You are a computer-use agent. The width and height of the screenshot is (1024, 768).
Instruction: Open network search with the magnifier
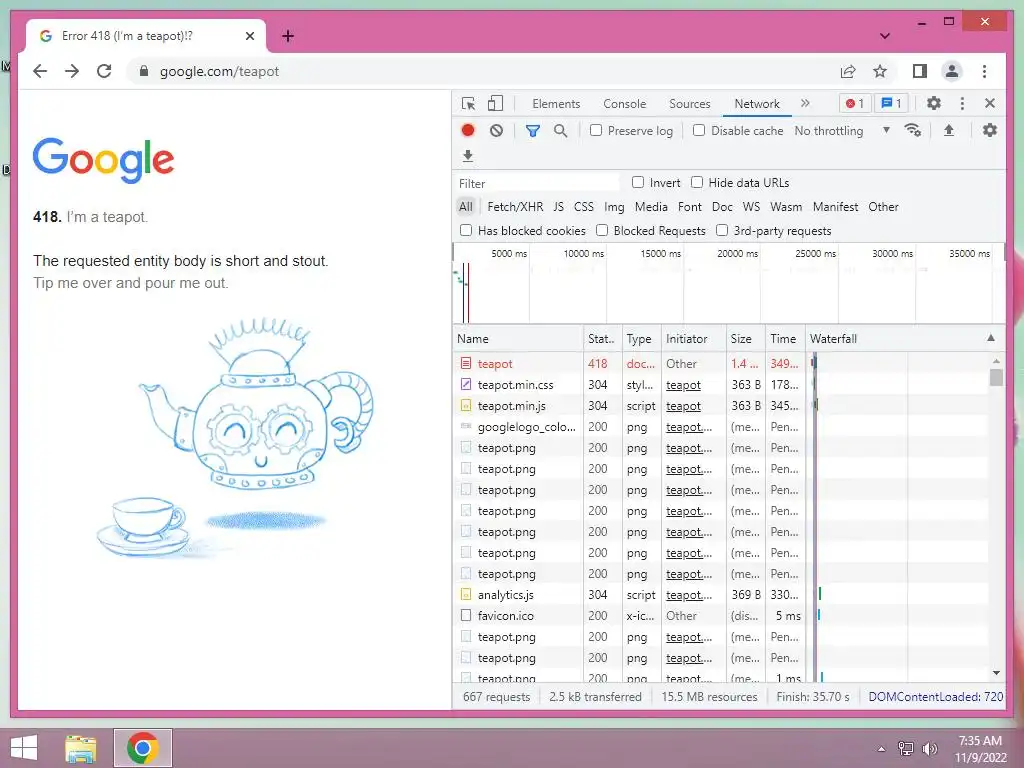560,131
